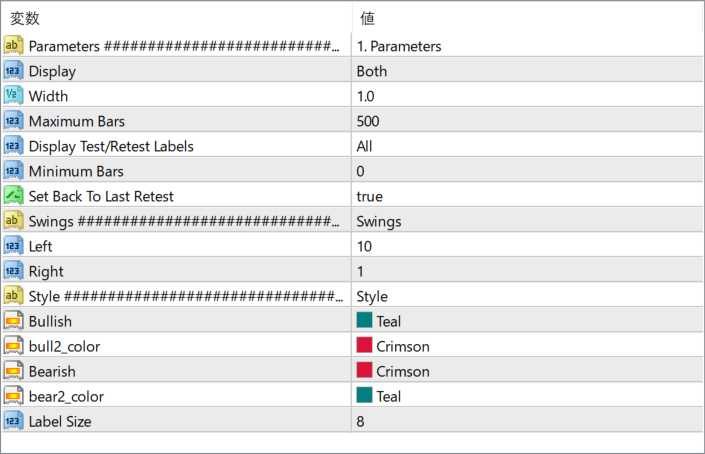Click the integer icon beside Label Size

click(13, 421)
